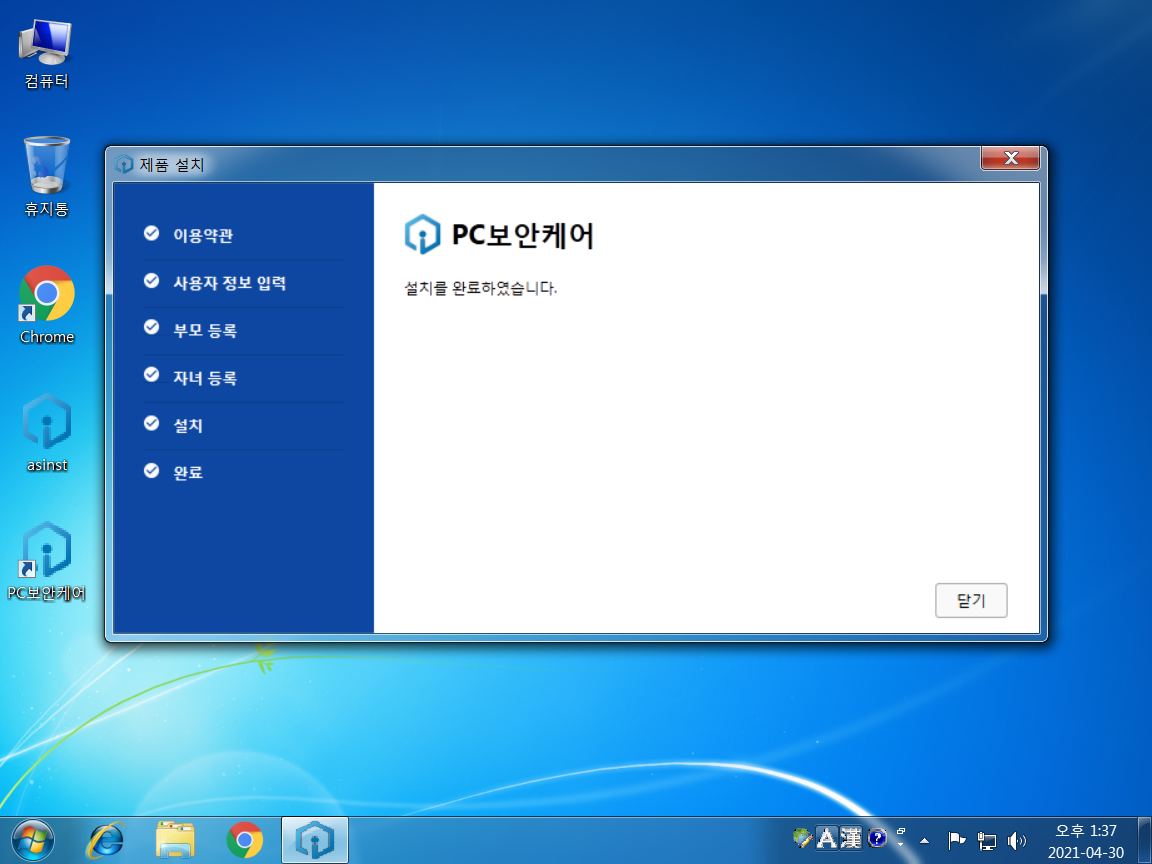Screen dimensions: 1152x864
Task: Select the asinst desktop icon
Action: 46,433
